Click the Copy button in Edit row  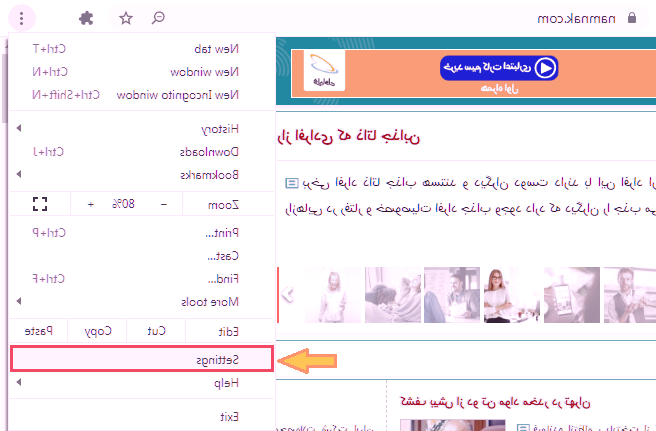tap(97, 331)
